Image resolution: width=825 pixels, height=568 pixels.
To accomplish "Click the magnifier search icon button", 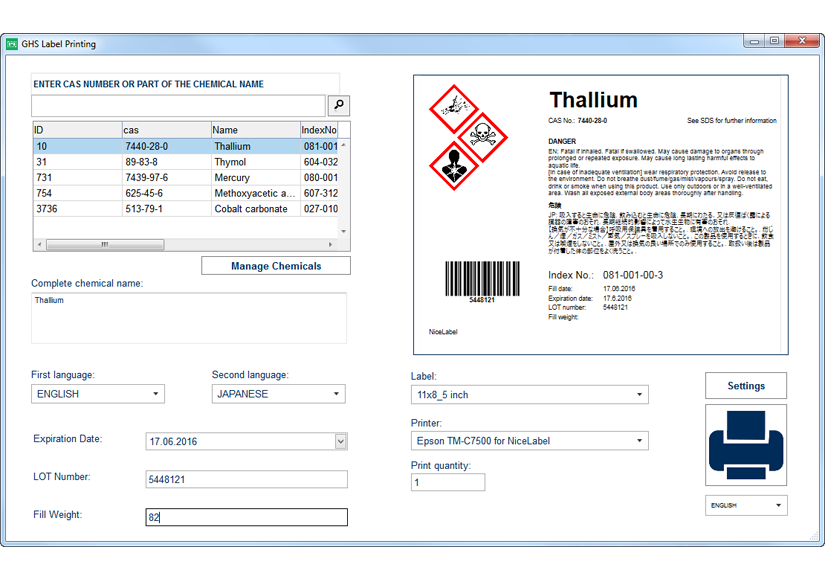I will tap(339, 105).
